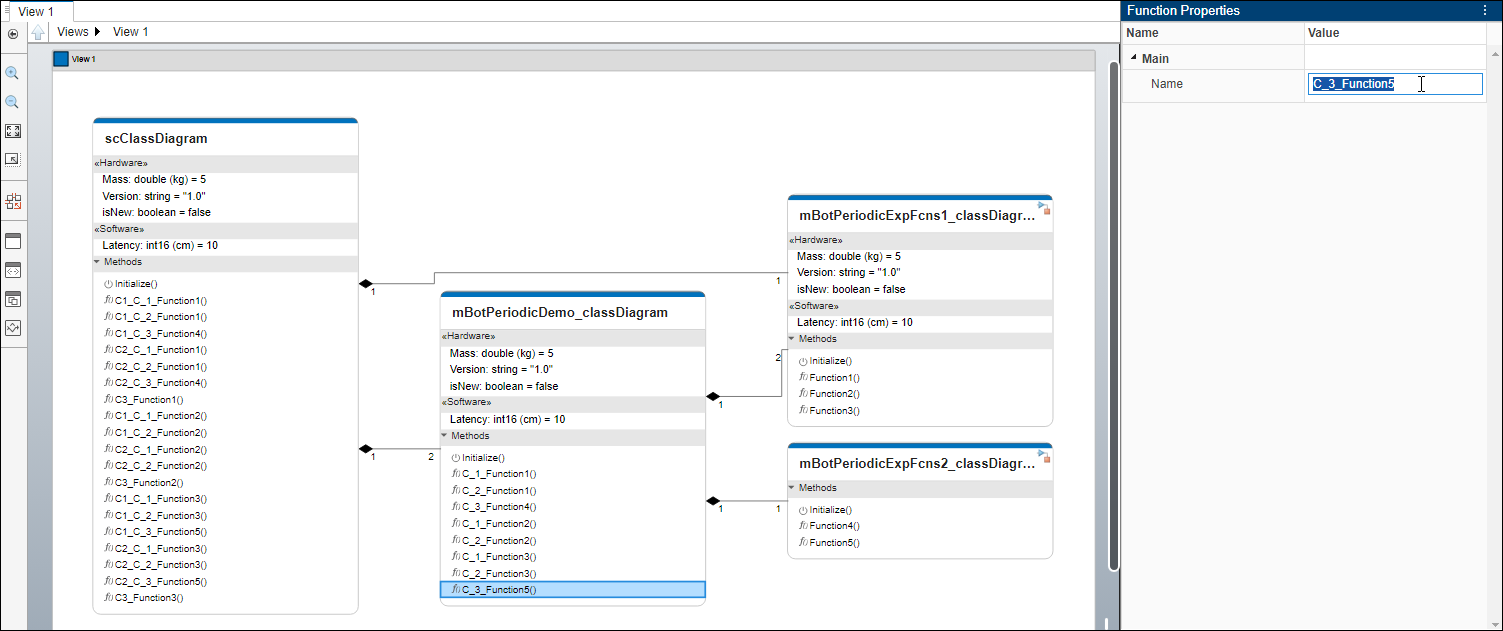Viewport: 1503px width, 631px height.
Task: Unpin the mBotPeriodicExpFcns1 class block
Action: [x=1045, y=208]
